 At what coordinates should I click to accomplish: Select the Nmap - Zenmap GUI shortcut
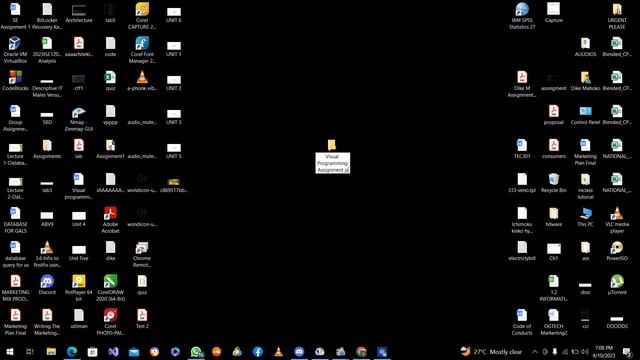coord(78,118)
